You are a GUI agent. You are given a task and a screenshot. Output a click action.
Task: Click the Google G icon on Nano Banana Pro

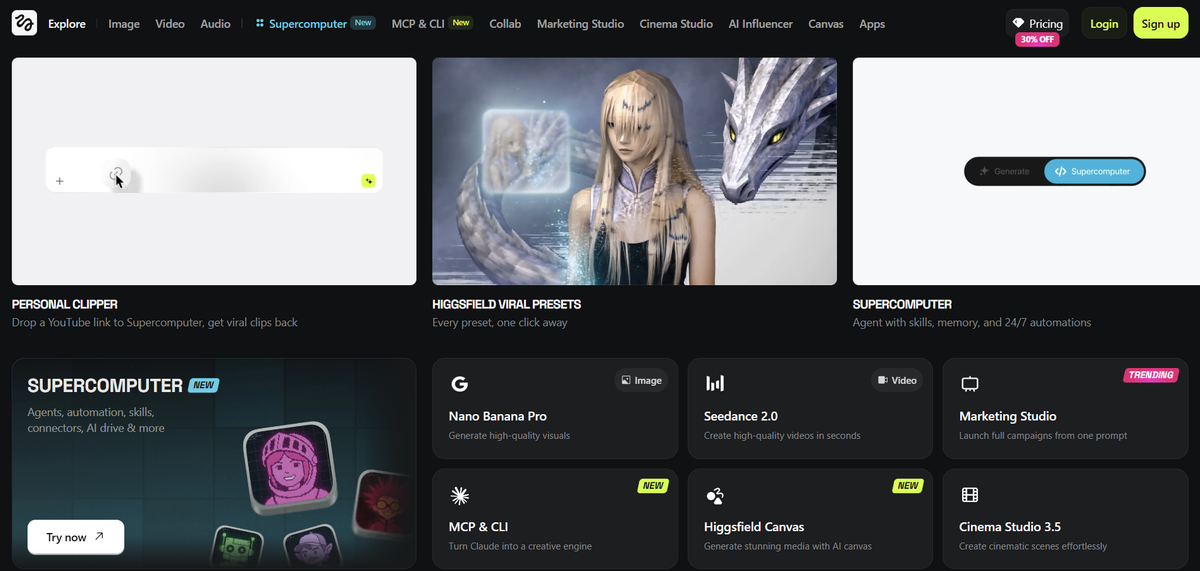click(x=460, y=383)
